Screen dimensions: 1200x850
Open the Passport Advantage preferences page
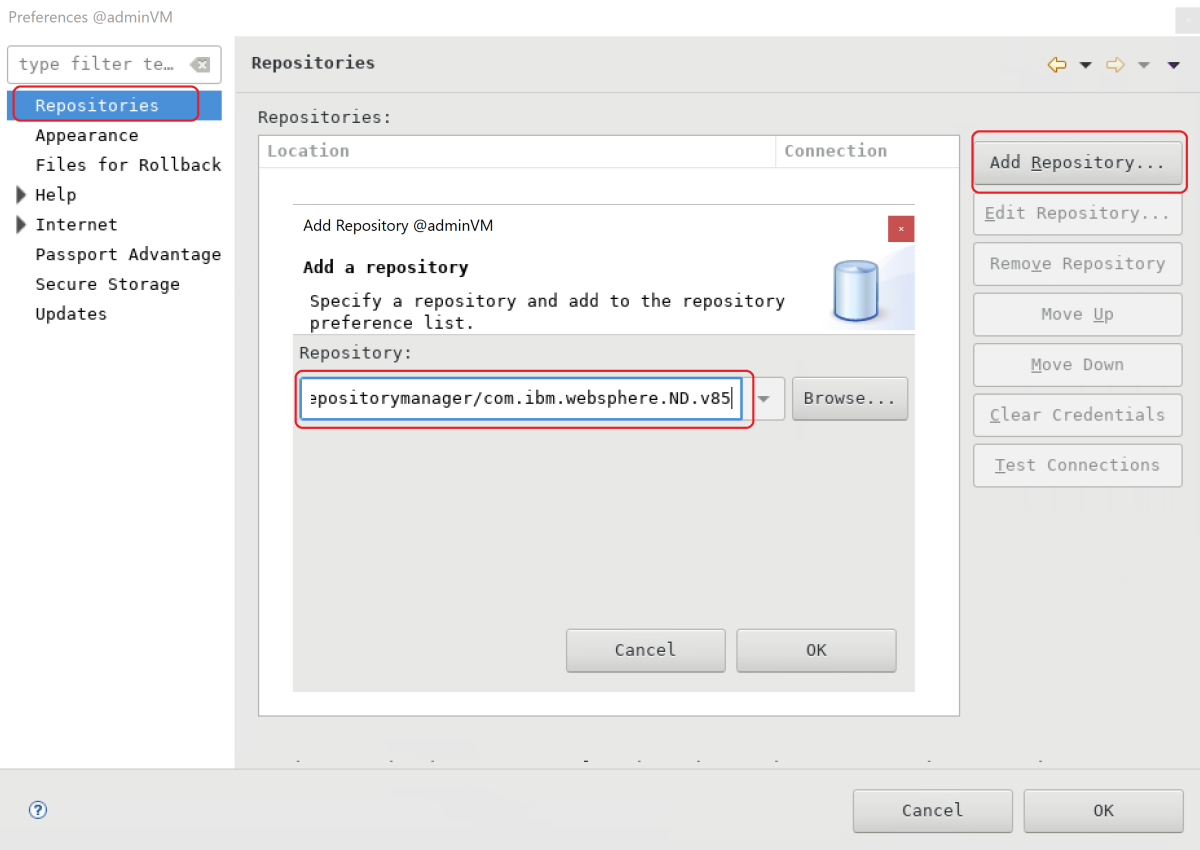coord(128,254)
